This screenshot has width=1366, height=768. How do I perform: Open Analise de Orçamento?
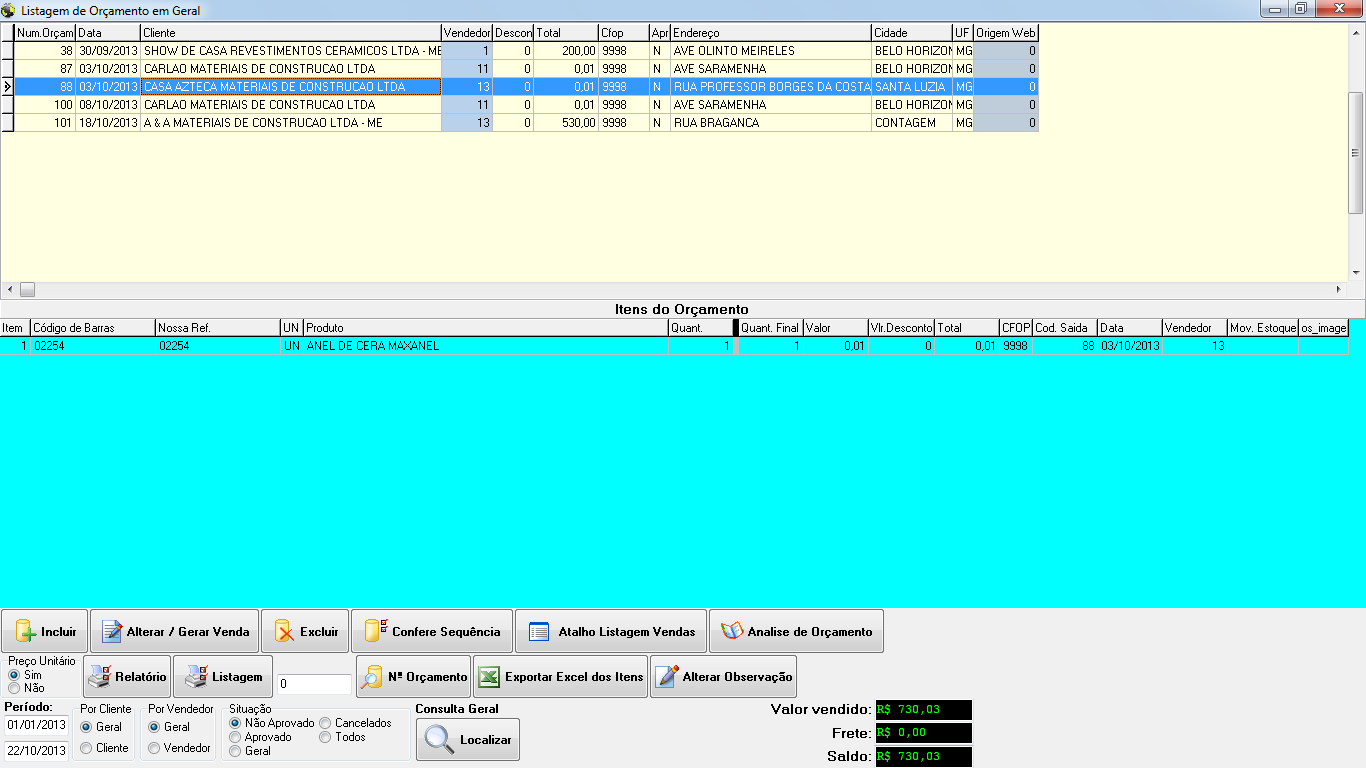tap(796, 631)
